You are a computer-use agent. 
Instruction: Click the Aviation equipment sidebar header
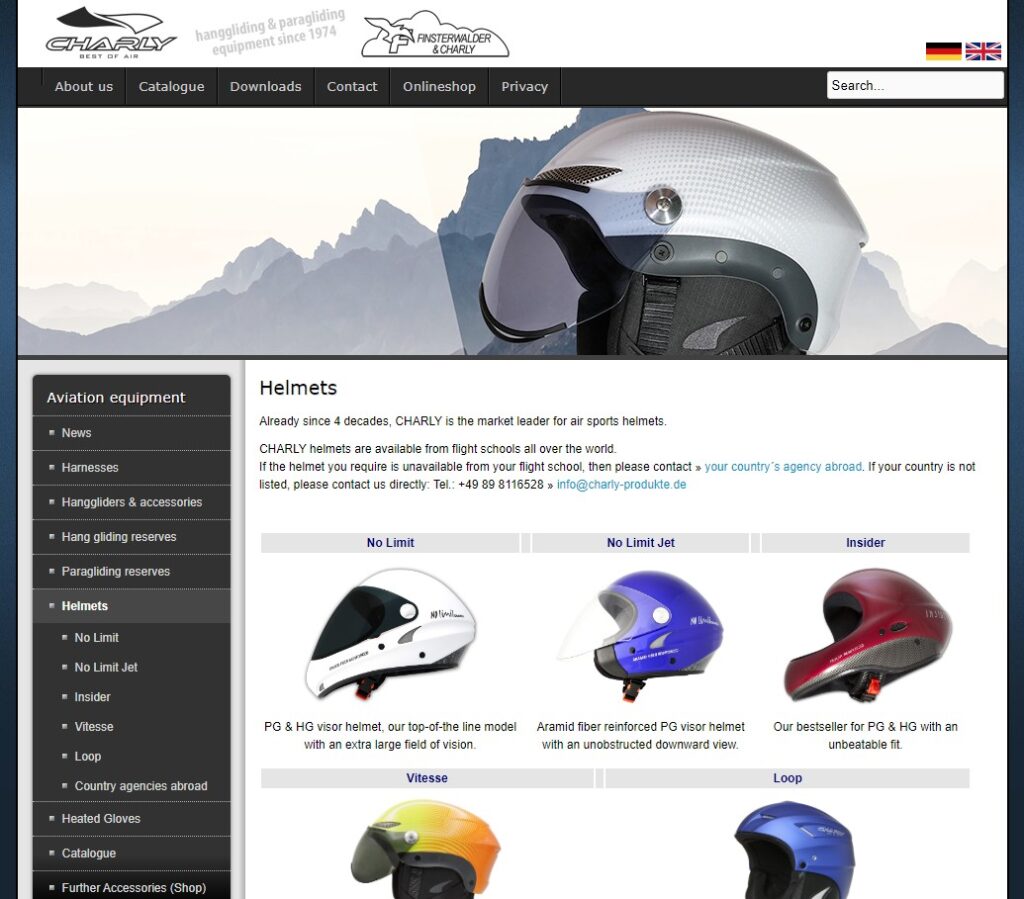point(116,397)
